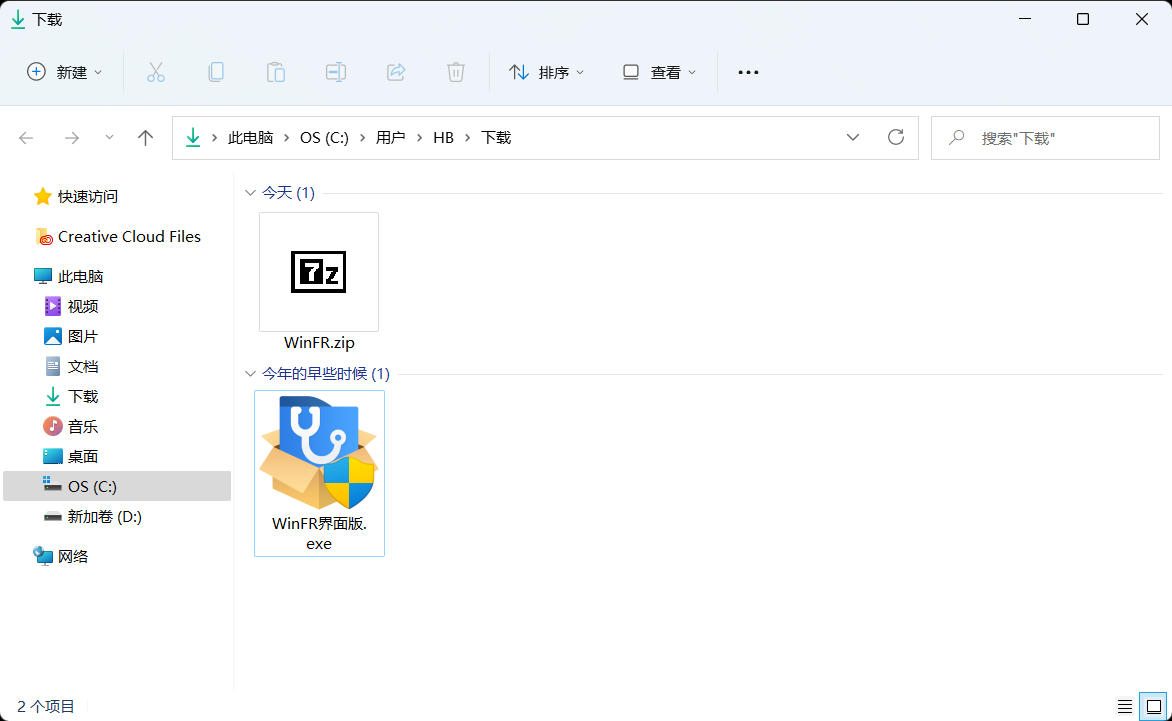Select the WinFR界面版.exe installer icon
The height and width of the screenshot is (721, 1172).
(x=318, y=453)
